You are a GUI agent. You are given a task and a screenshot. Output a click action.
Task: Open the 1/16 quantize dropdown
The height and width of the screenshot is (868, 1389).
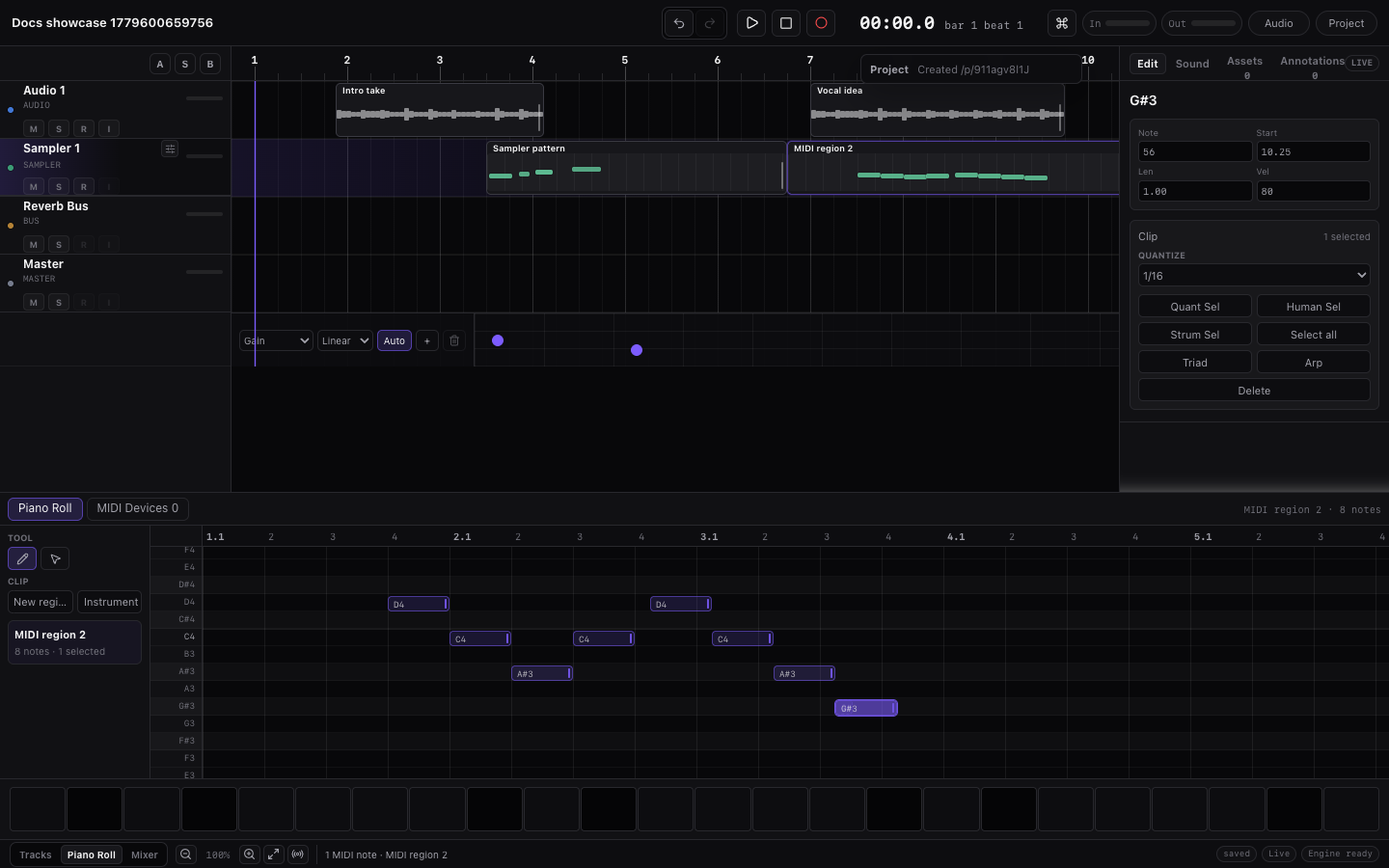click(x=1254, y=276)
